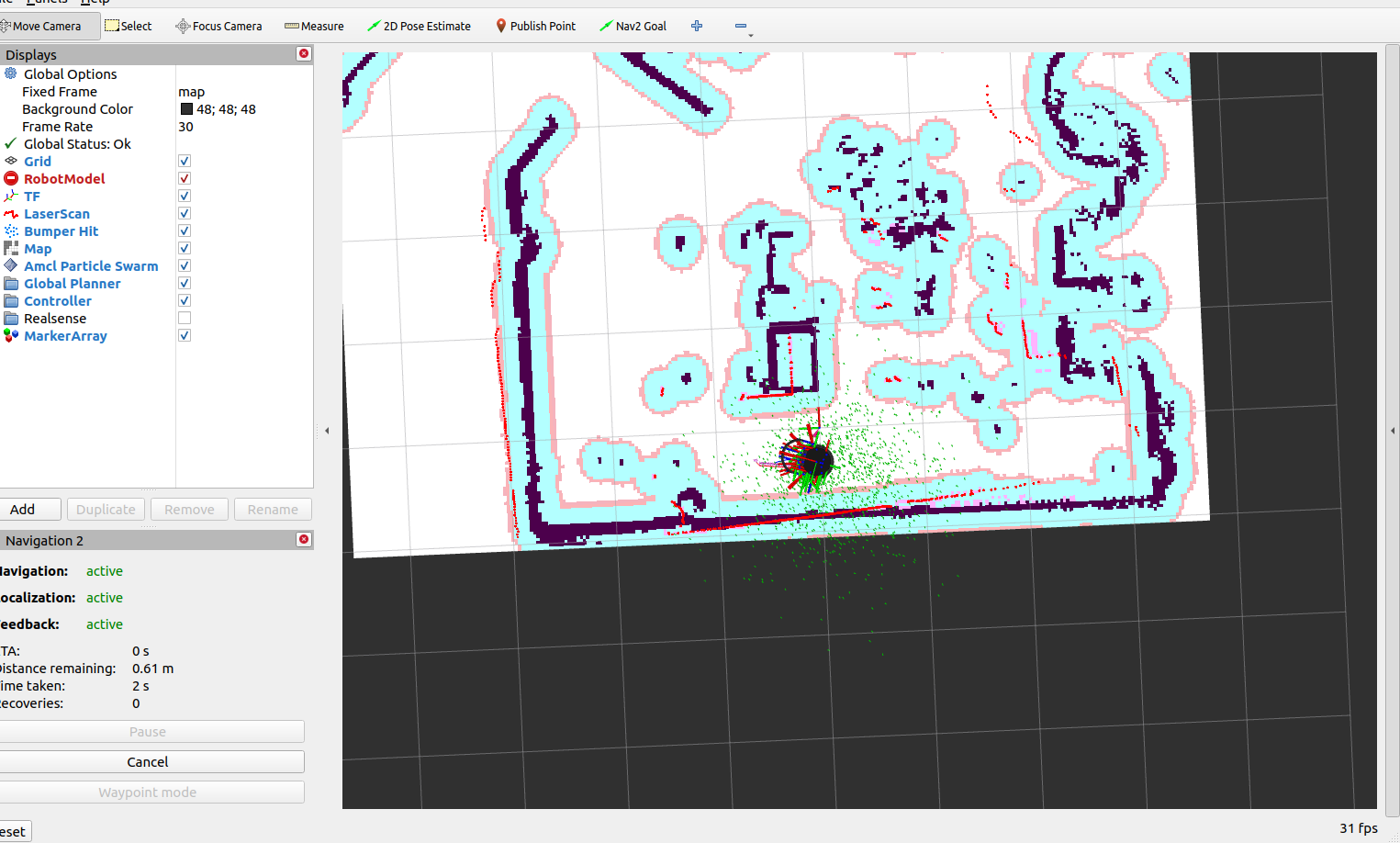Open the Help menu
The width and height of the screenshot is (1400, 843).
pyautogui.click(x=95, y=3)
